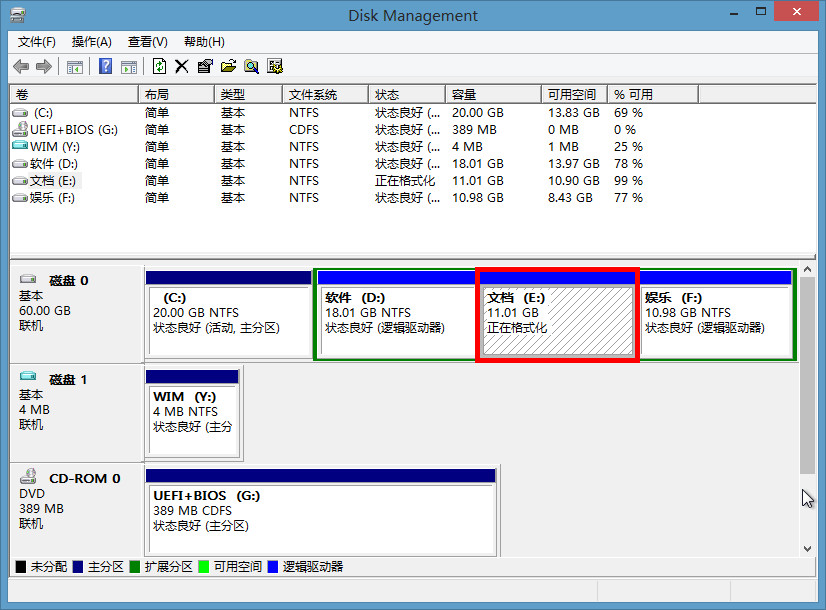Select the 磁盘 0 disk label
Image resolution: width=826 pixels, height=610 pixels.
coord(70,281)
